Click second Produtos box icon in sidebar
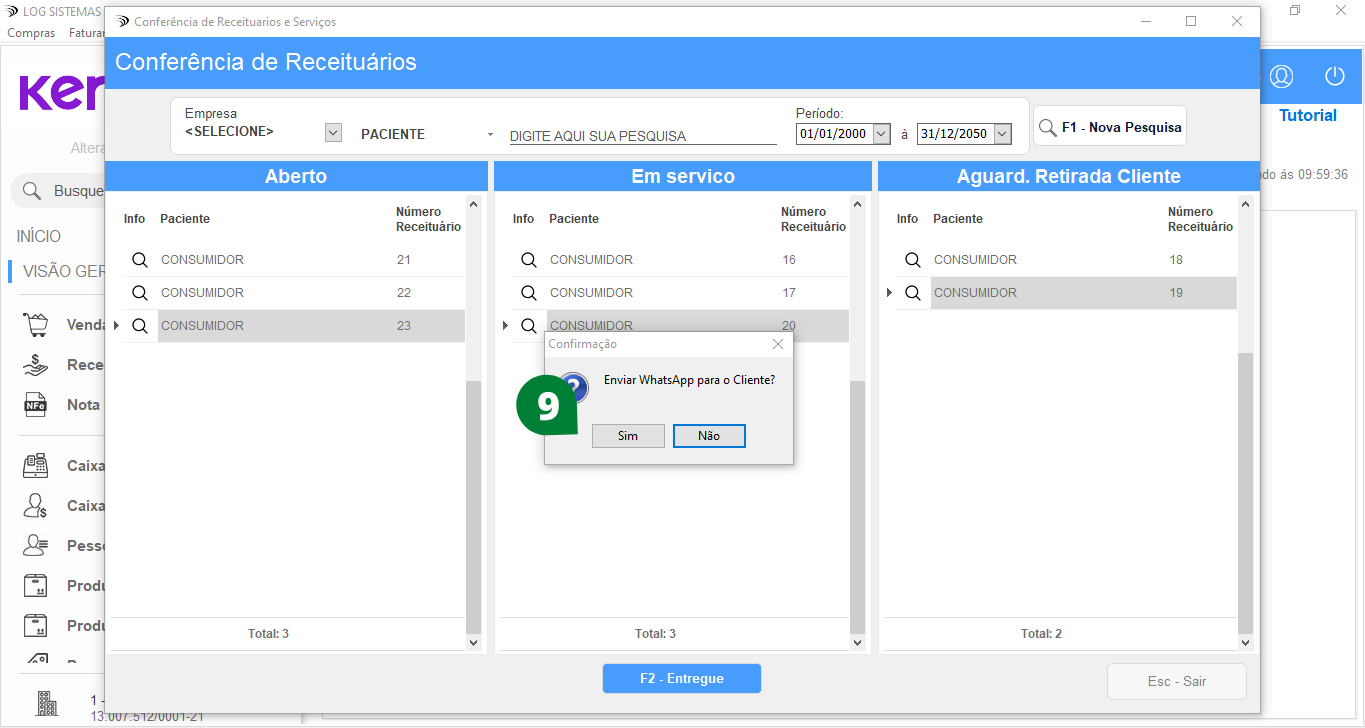Image resolution: width=1365 pixels, height=728 pixels. tap(36, 626)
